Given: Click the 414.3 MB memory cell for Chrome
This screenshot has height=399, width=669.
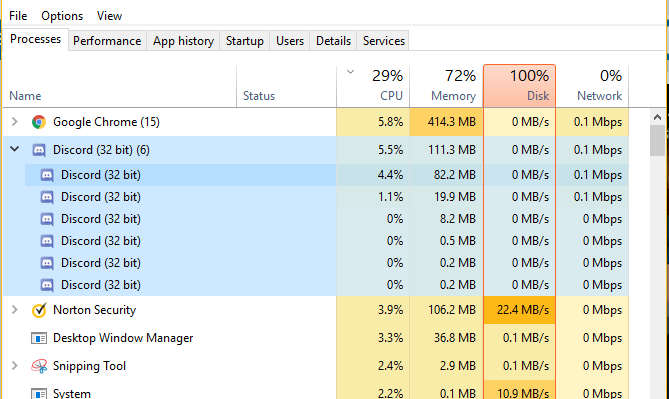Looking at the screenshot, I should (446, 122).
